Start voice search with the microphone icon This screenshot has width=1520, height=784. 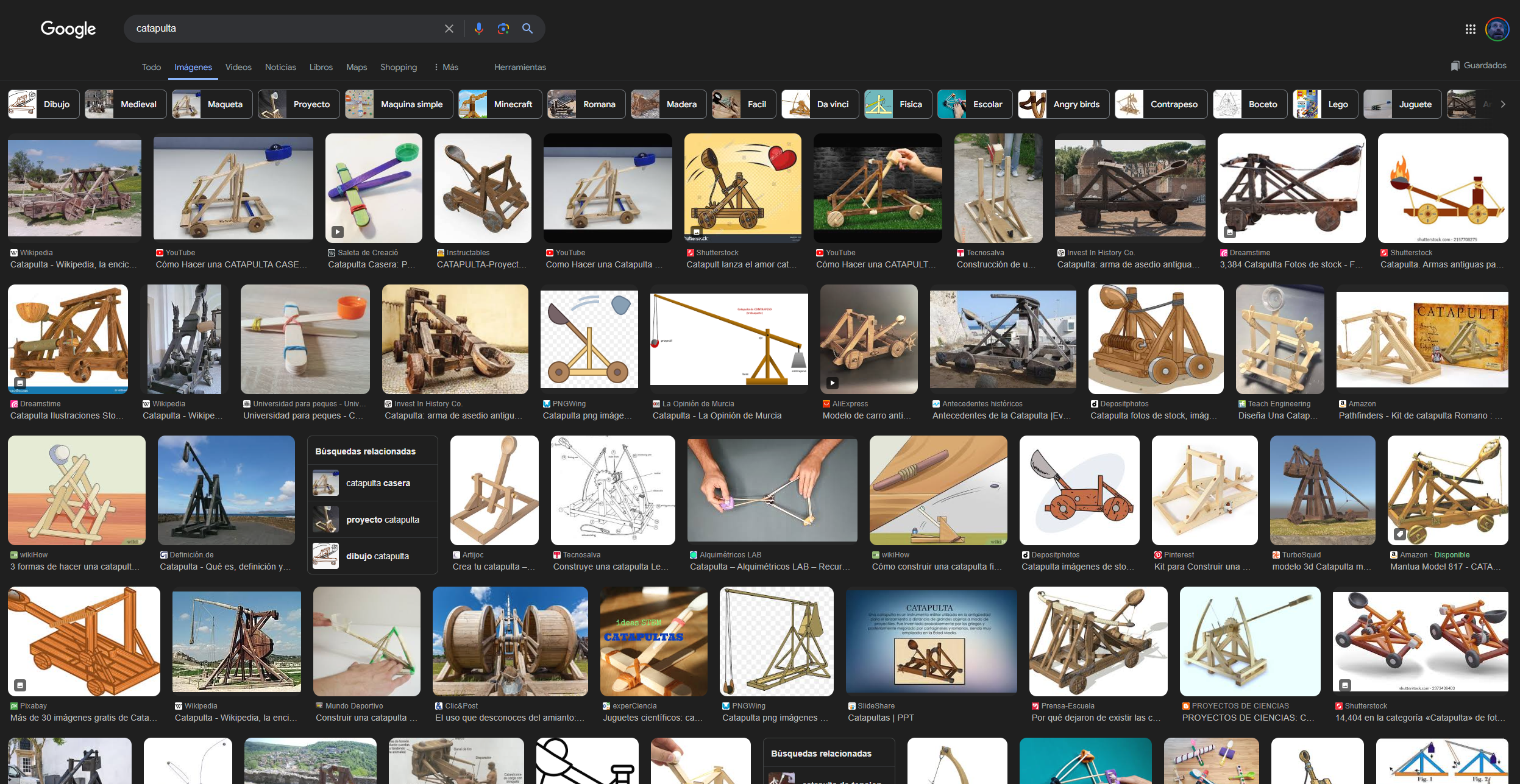[479, 29]
